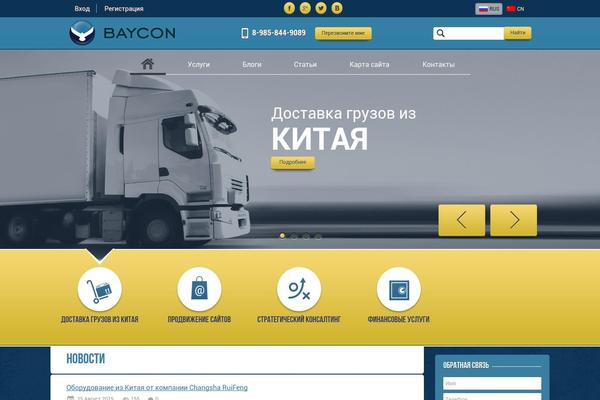600x400 pixels.
Task: Select the fourth slider dot
Action: tap(318, 236)
